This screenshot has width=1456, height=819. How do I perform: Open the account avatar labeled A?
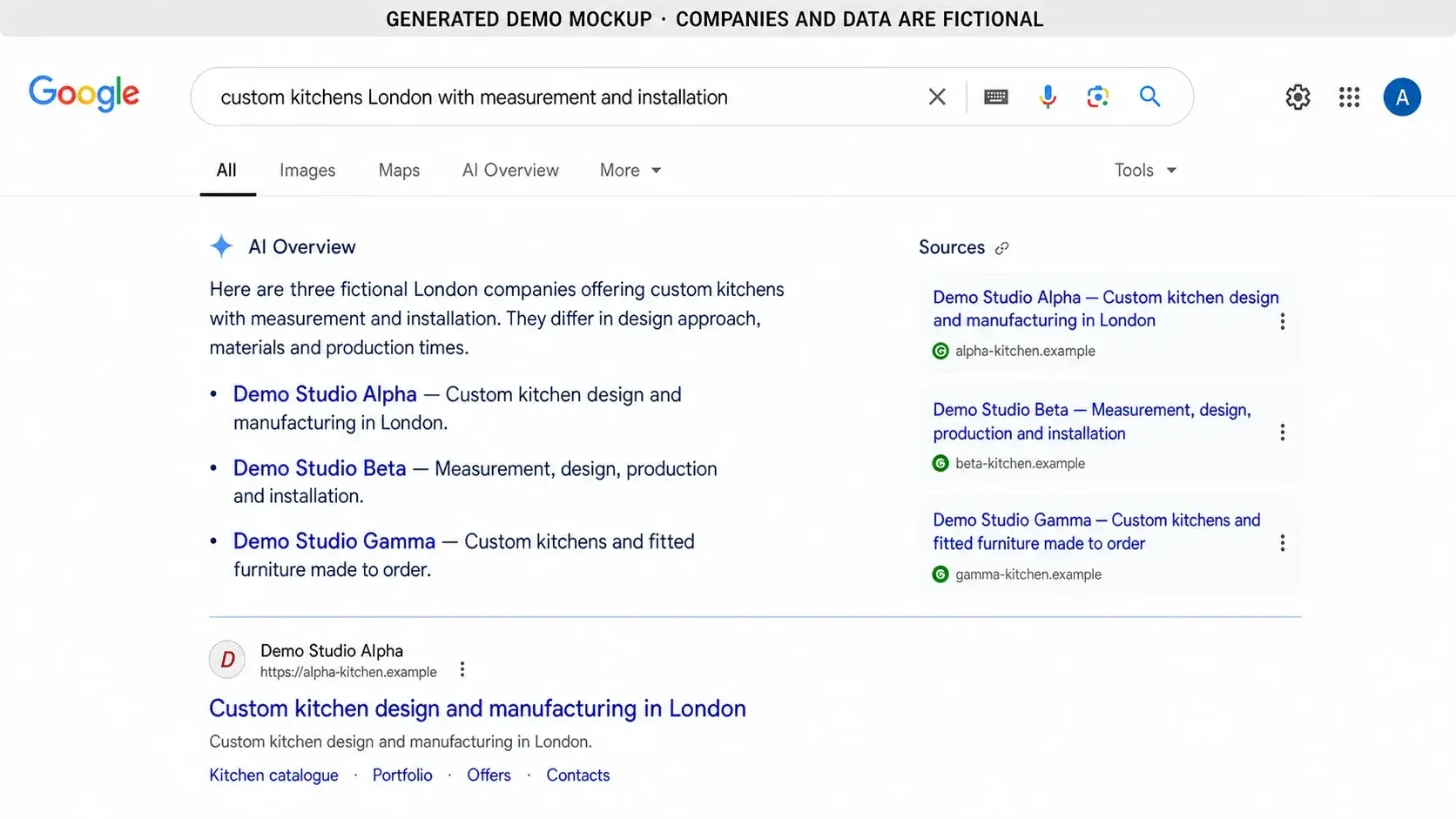point(1402,97)
